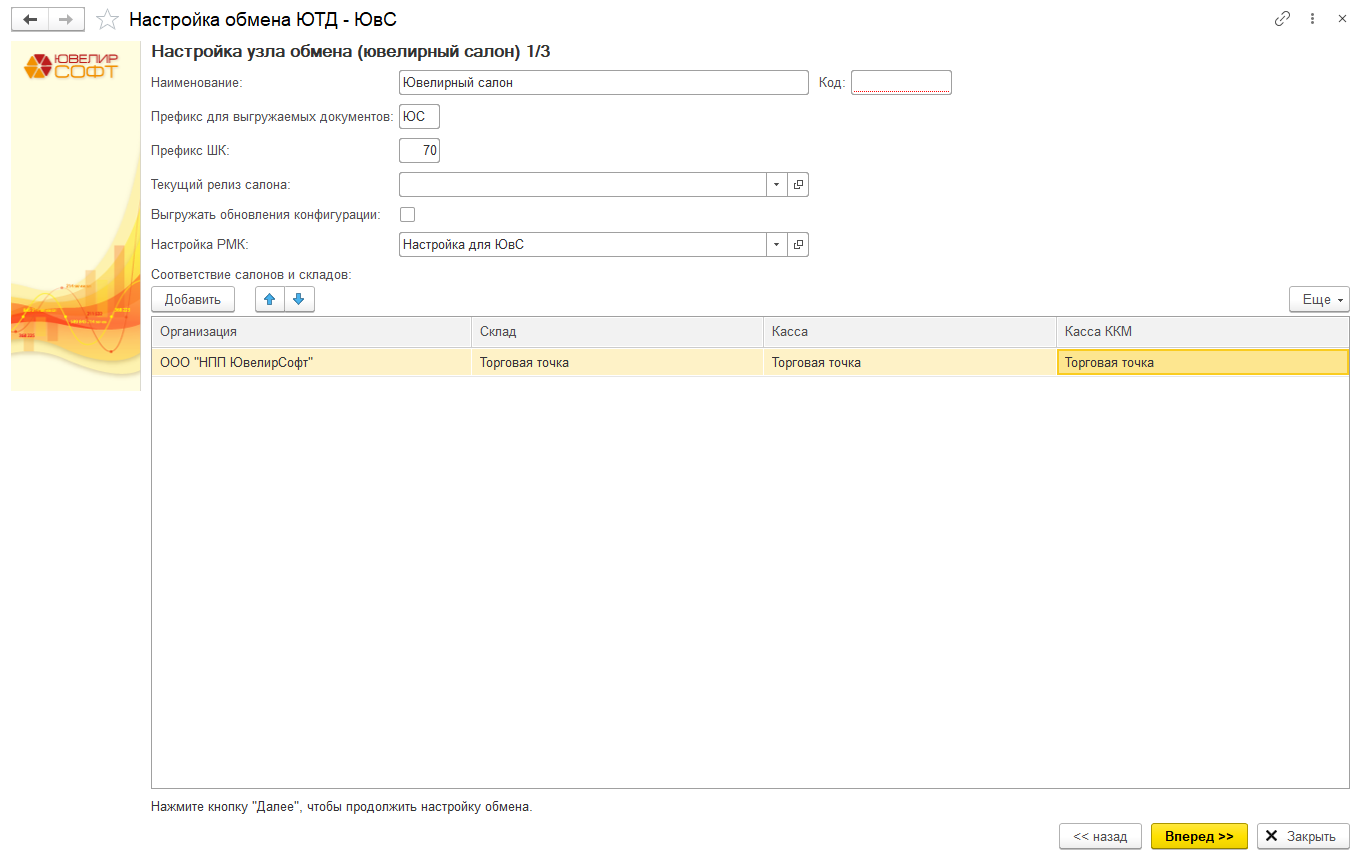Sort by the Организация column header
This screenshot has height=853, width=1369.
(311, 331)
